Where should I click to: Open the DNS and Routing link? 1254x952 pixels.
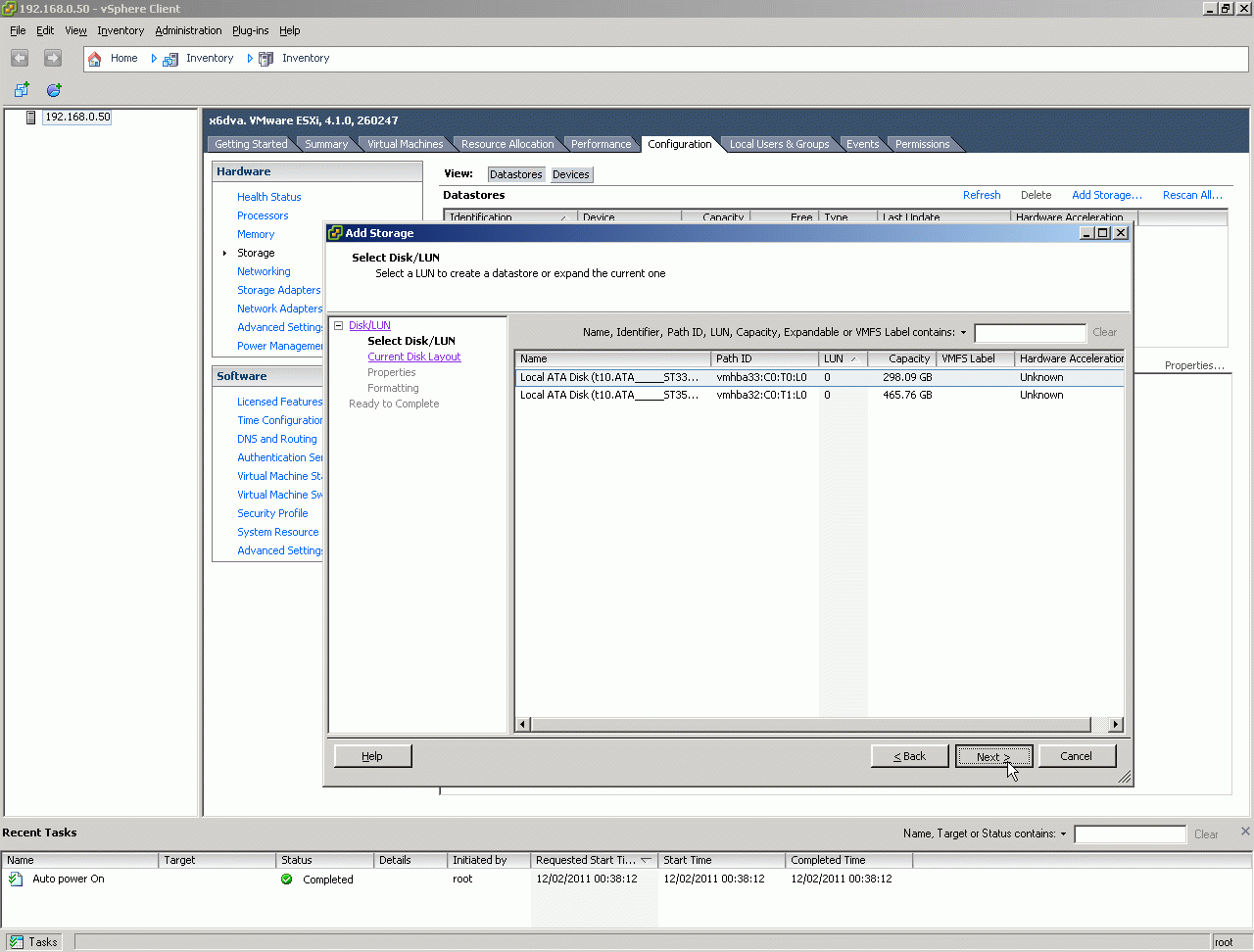(277, 439)
